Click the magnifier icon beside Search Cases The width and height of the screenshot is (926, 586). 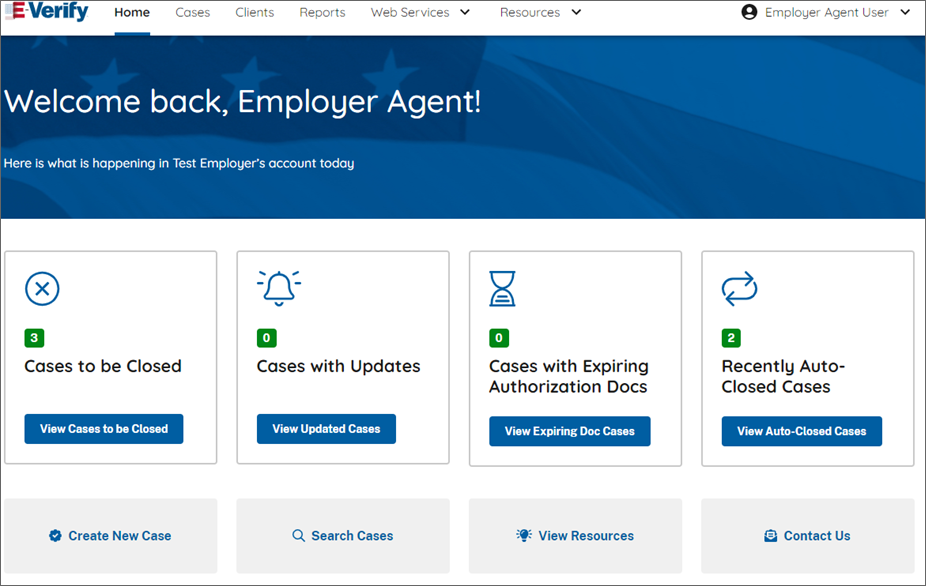[x=299, y=536]
